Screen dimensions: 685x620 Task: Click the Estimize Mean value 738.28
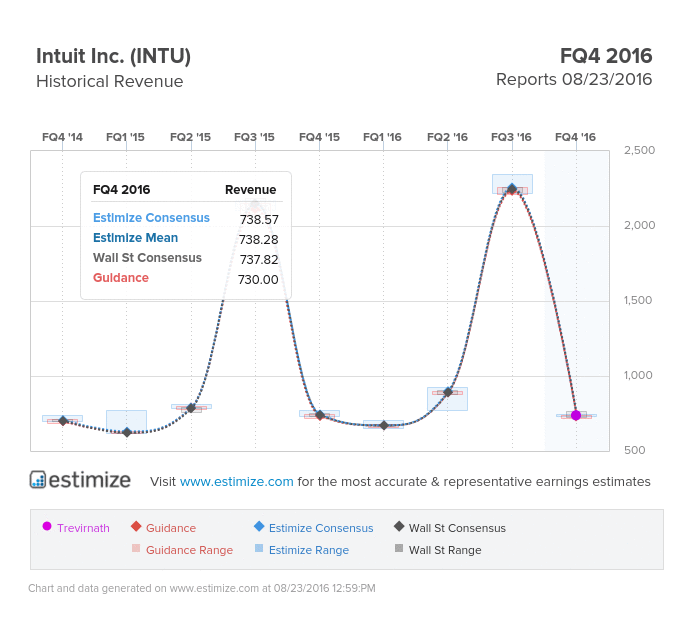click(x=259, y=239)
